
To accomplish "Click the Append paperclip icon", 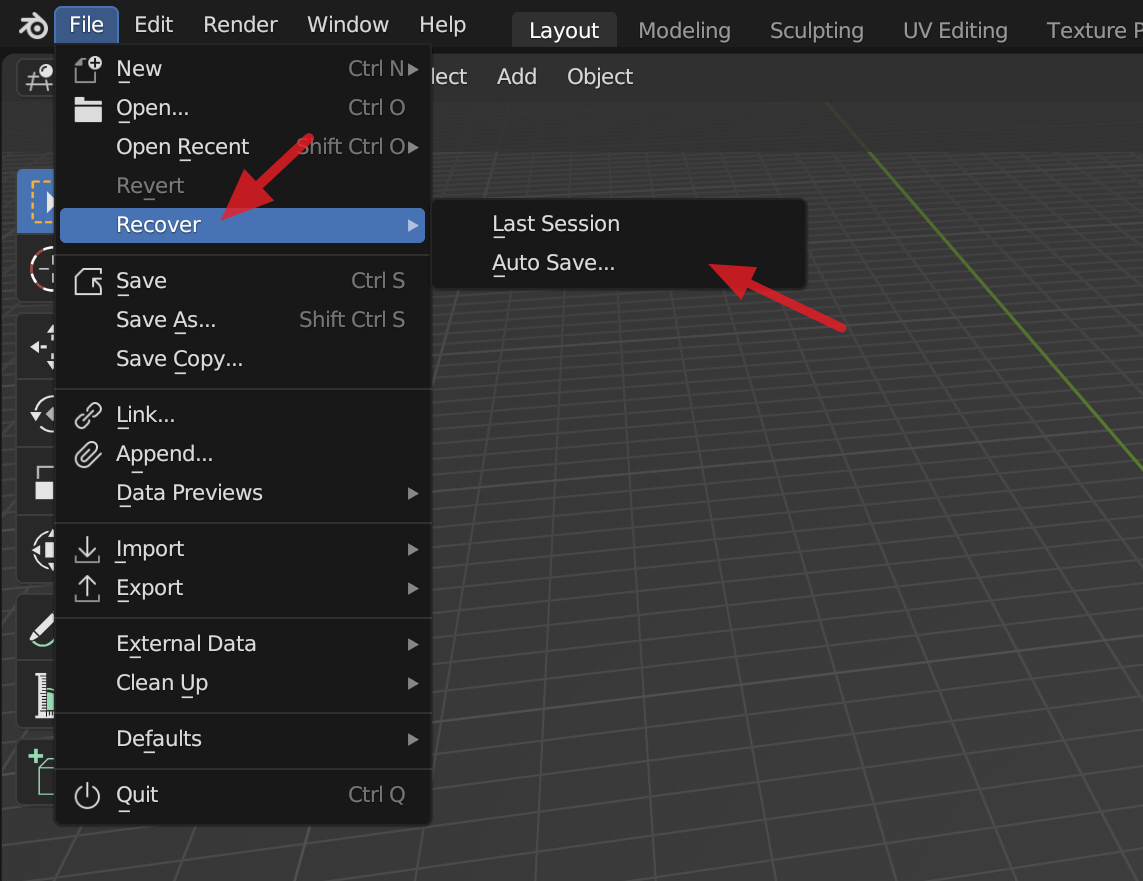I will click(x=87, y=454).
